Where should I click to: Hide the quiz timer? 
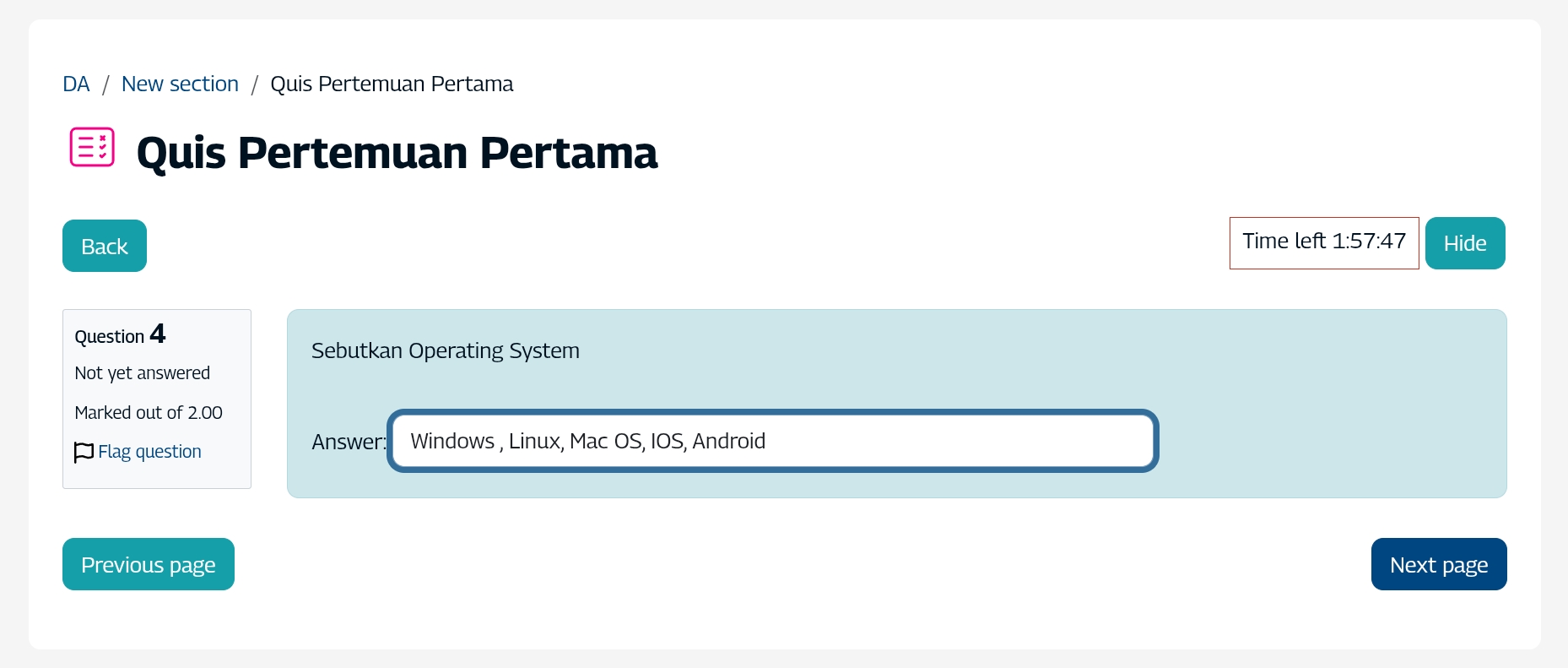point(1464,243)
